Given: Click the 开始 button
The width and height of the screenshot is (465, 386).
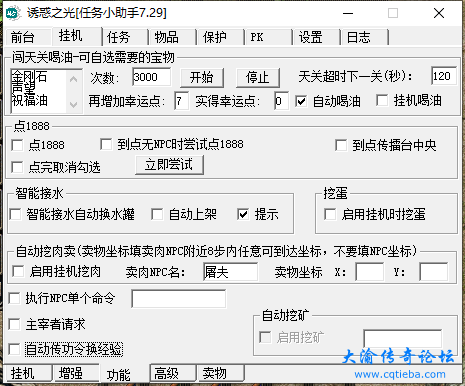Looking at the screenshot, I should coord(202,77).
